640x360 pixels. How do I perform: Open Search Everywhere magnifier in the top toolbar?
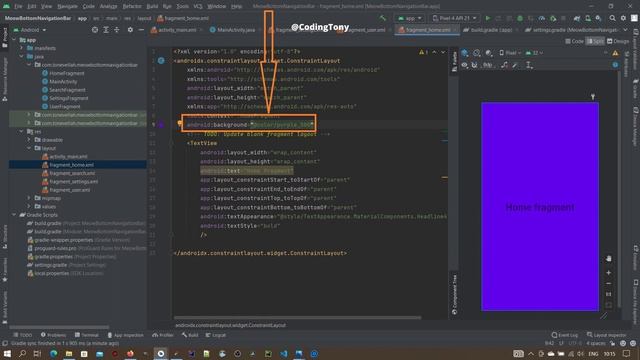coord(612,18)
